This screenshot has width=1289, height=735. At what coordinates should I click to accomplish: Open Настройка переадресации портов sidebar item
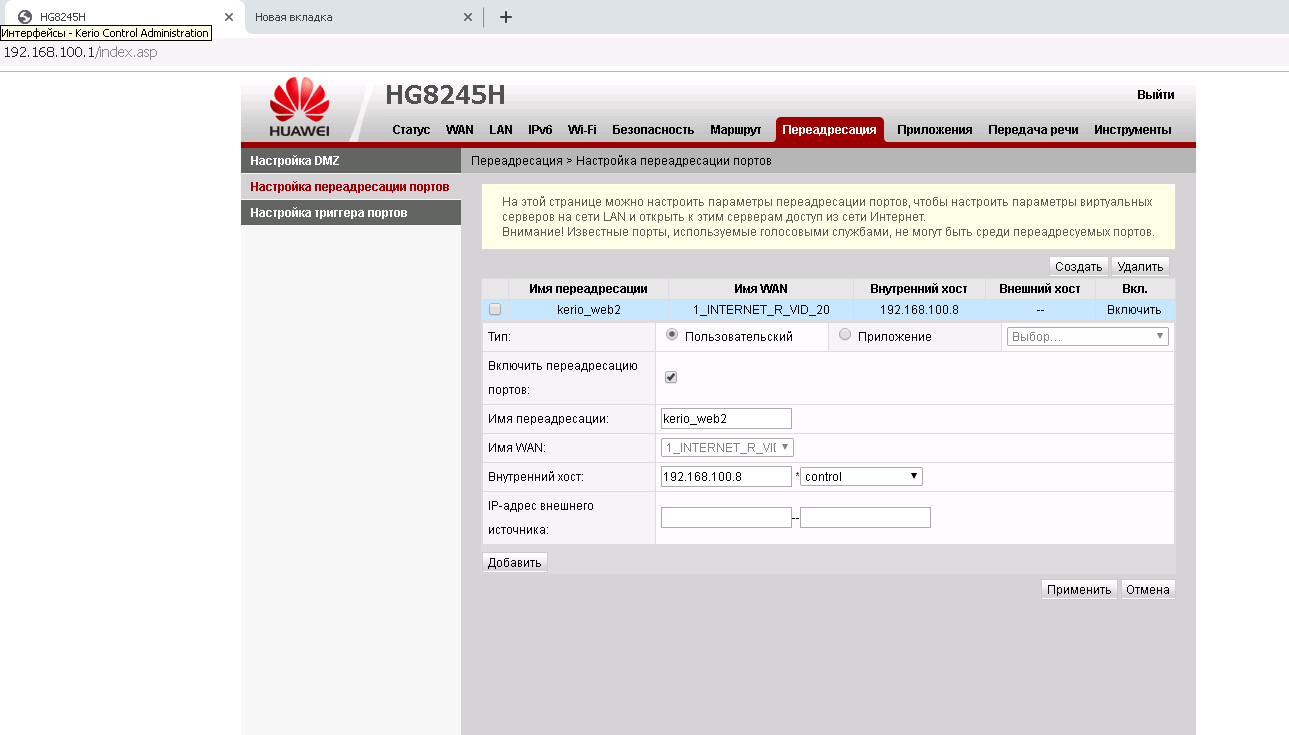pyautogui.click(x=351, y=187)
